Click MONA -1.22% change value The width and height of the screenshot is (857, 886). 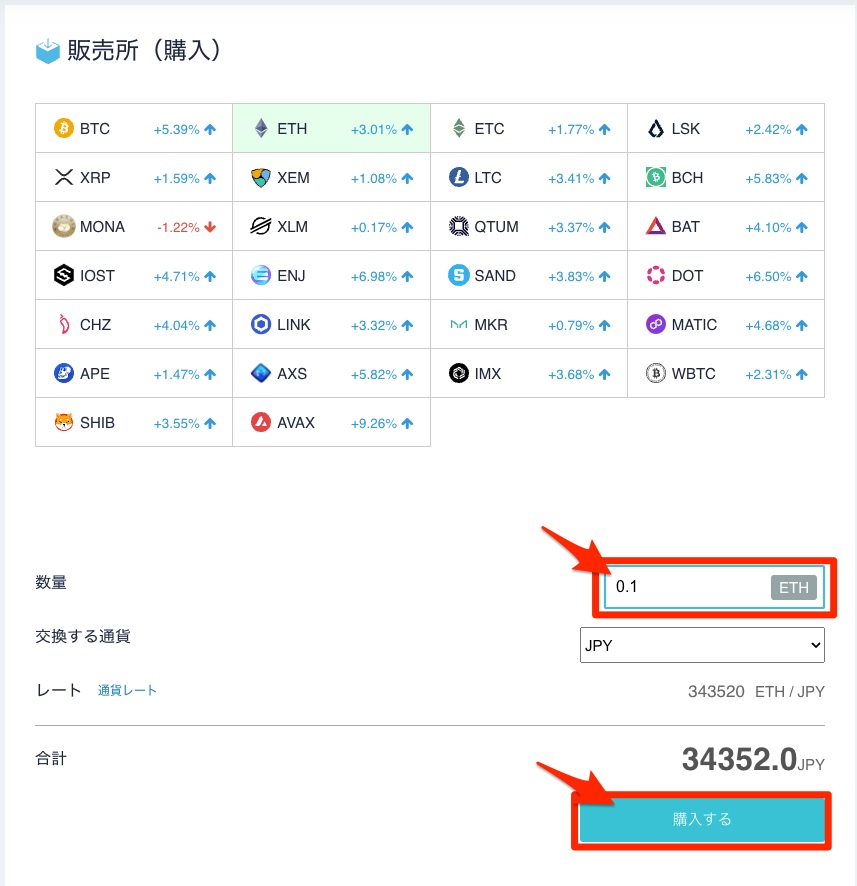(178, 227)
